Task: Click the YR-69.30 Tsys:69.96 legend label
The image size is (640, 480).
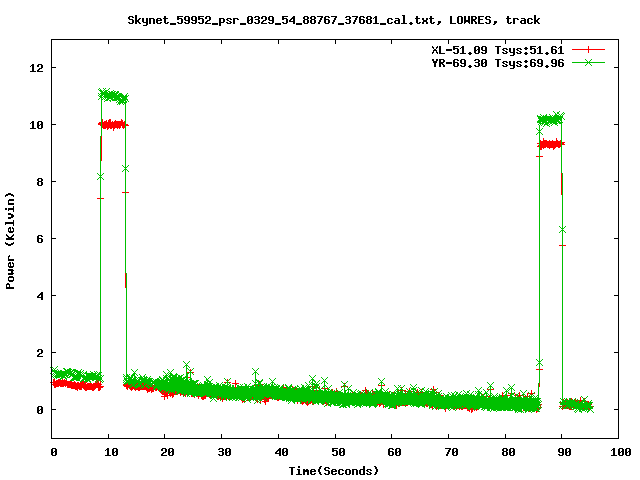Action: coord(498,63)
